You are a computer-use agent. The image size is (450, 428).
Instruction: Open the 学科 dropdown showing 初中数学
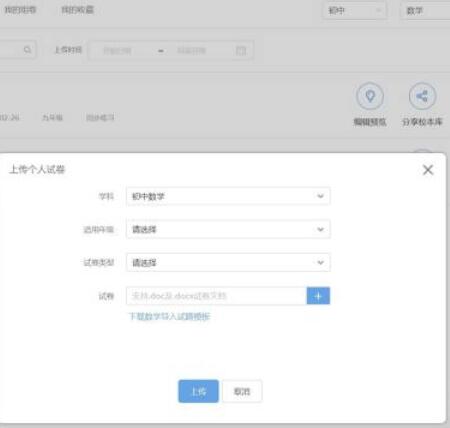(x=228, y=196)
